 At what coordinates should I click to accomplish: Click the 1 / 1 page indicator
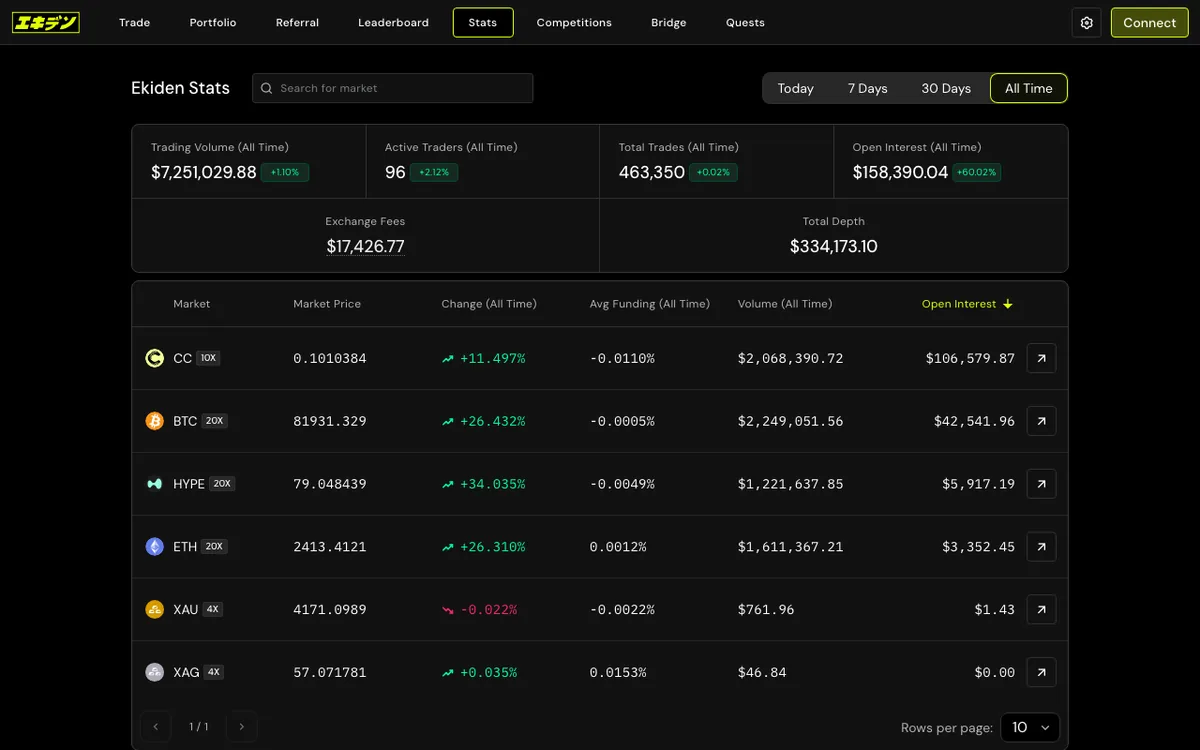click(198, 727)
